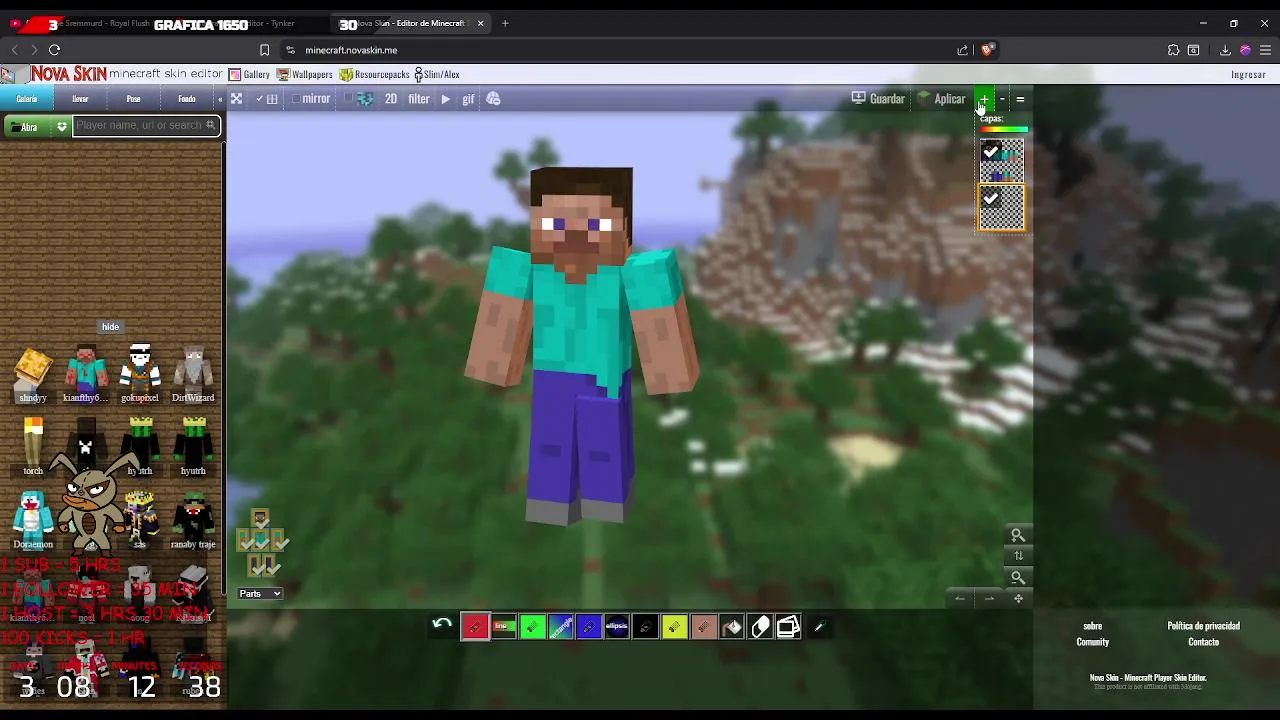Open the filter menu
This screenshot has height=720, width=1280.
point(419,98)
